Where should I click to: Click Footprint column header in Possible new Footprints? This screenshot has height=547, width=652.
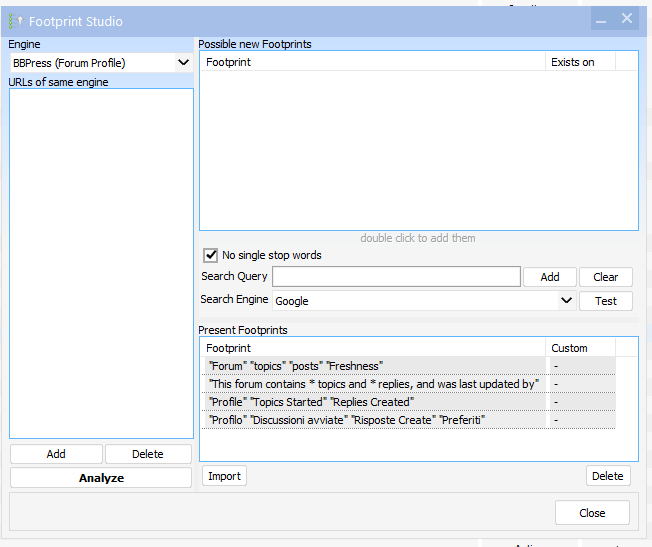[x=373, y=62]
